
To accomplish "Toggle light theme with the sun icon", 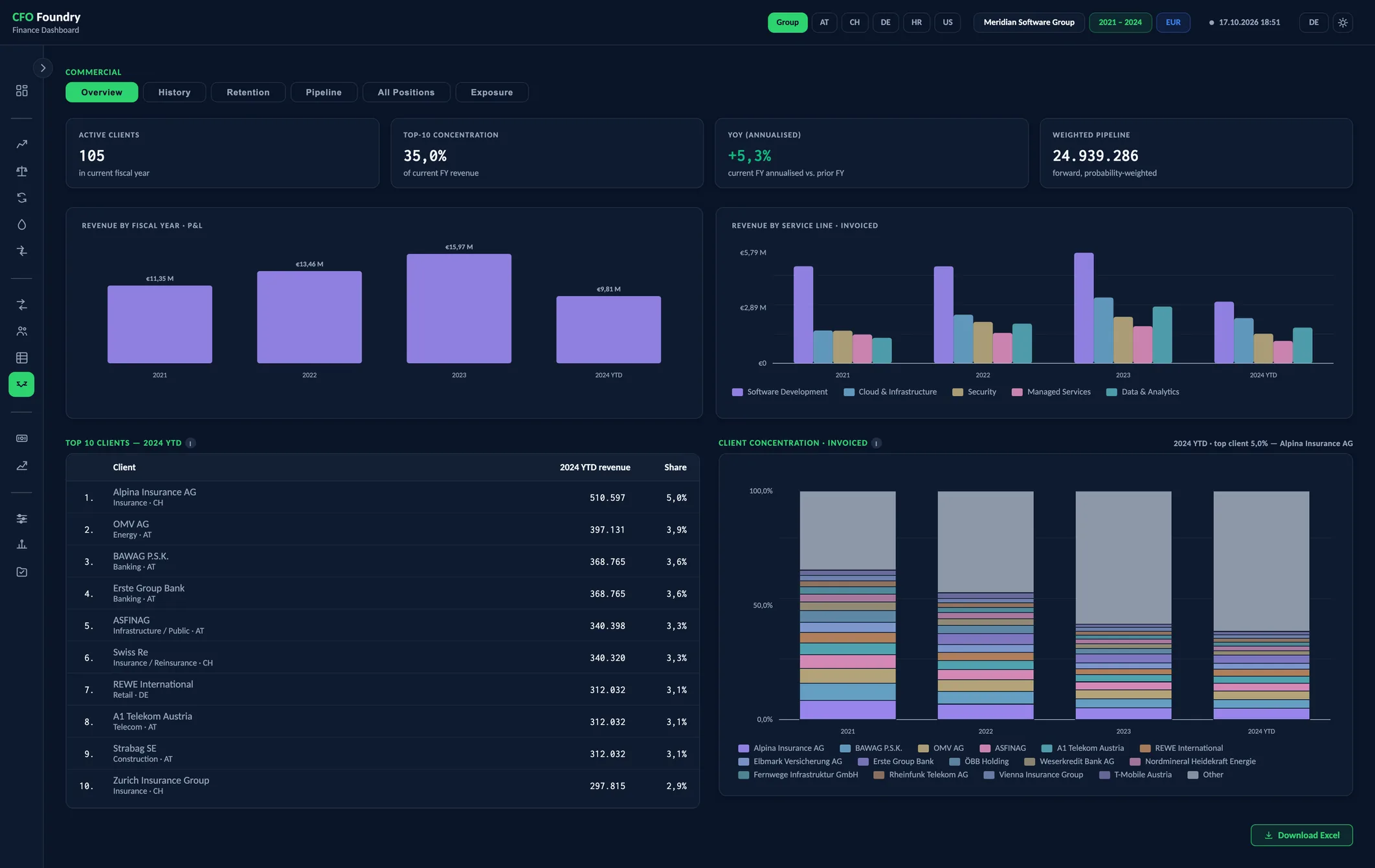I will 1343,22.
